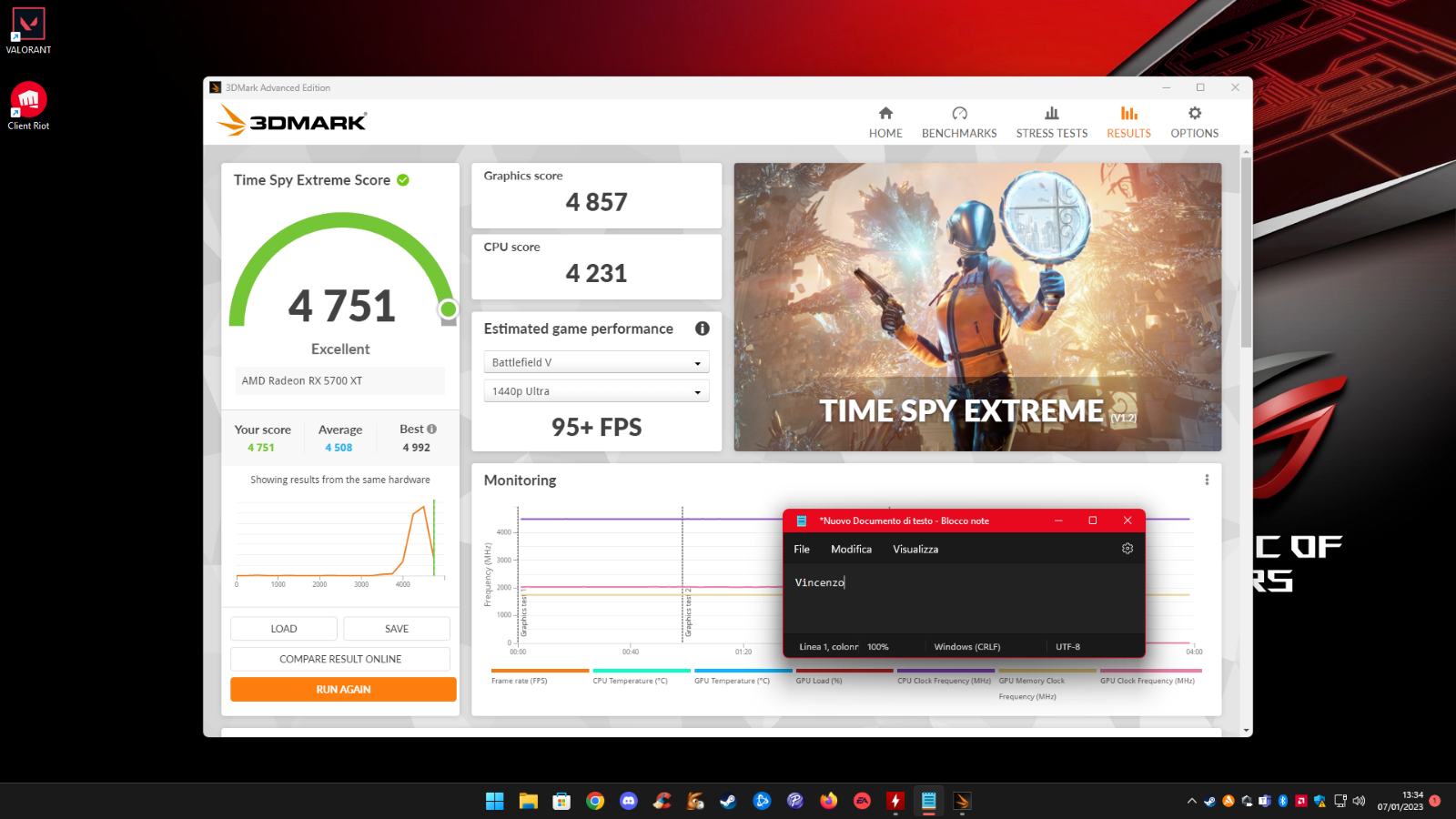Screen dimensions: 1456x819
Task: Open Microsoft Store from the taskbar
Action: (561, 801)
